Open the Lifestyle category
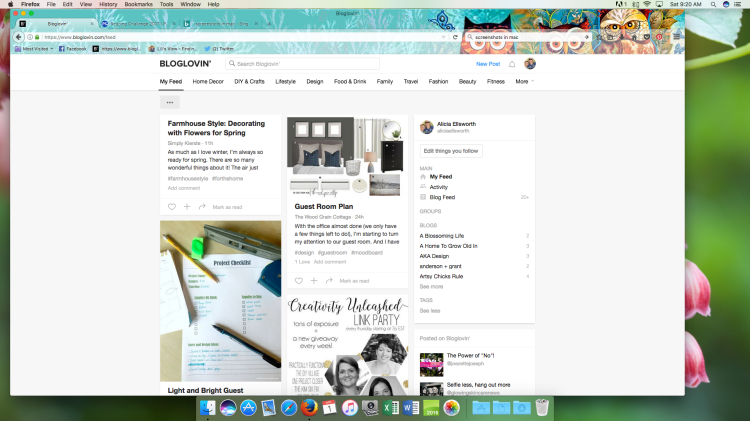 286,82
